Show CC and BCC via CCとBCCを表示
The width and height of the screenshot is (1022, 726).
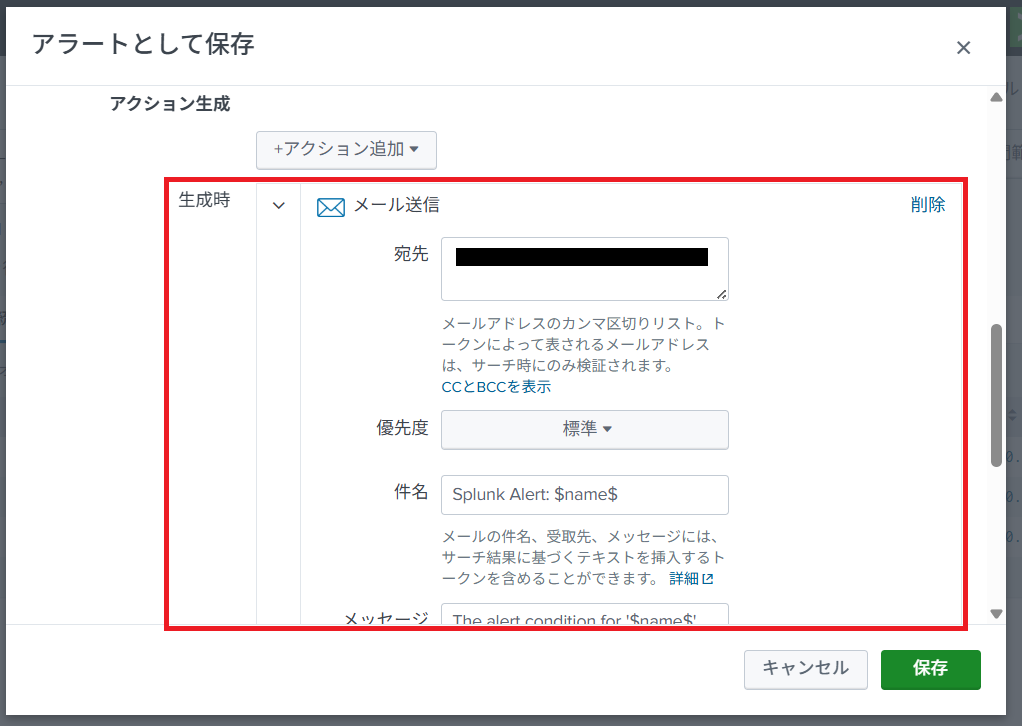(496, 386)
